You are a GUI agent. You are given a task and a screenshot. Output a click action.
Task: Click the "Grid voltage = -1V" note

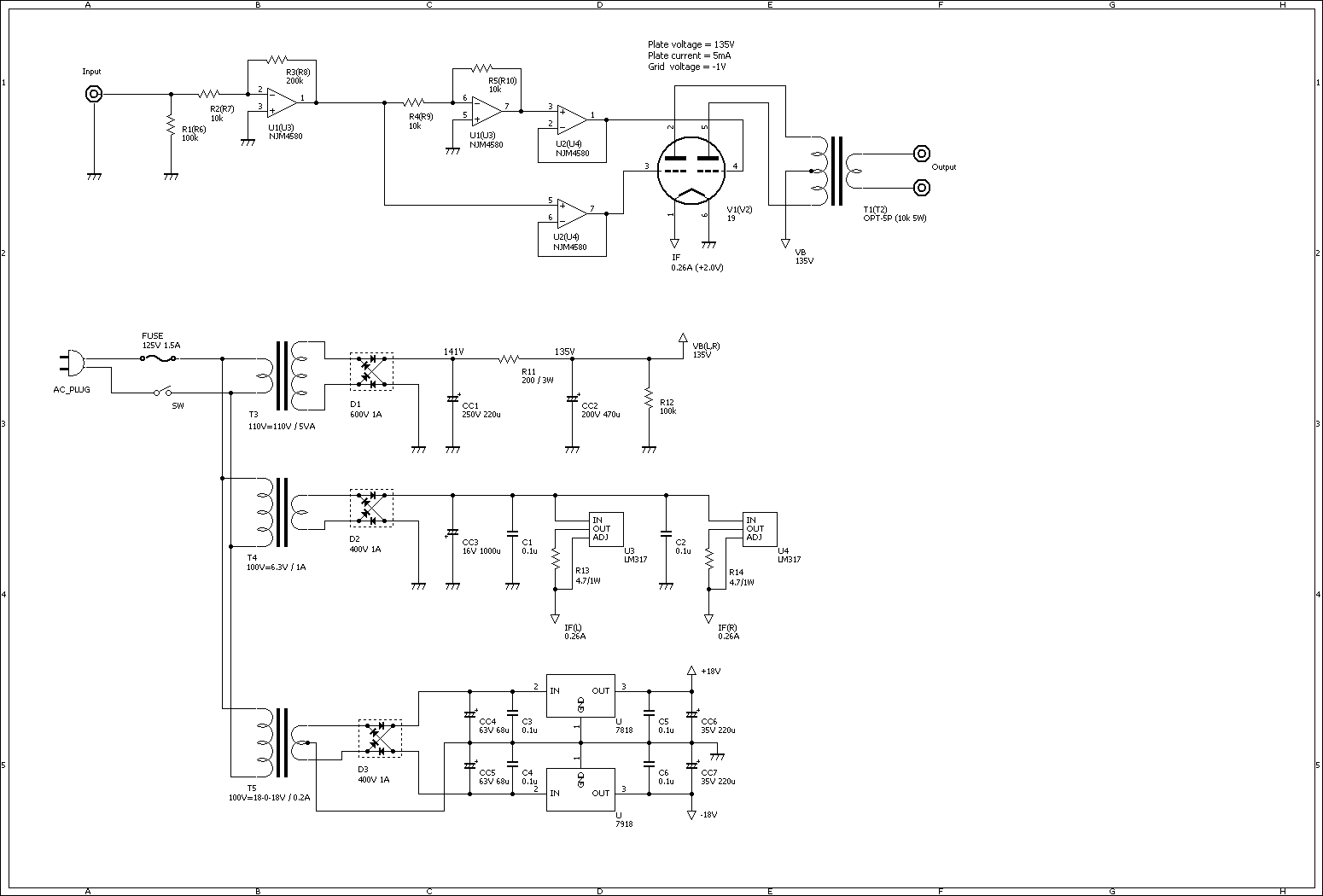(x=687, y=67)
